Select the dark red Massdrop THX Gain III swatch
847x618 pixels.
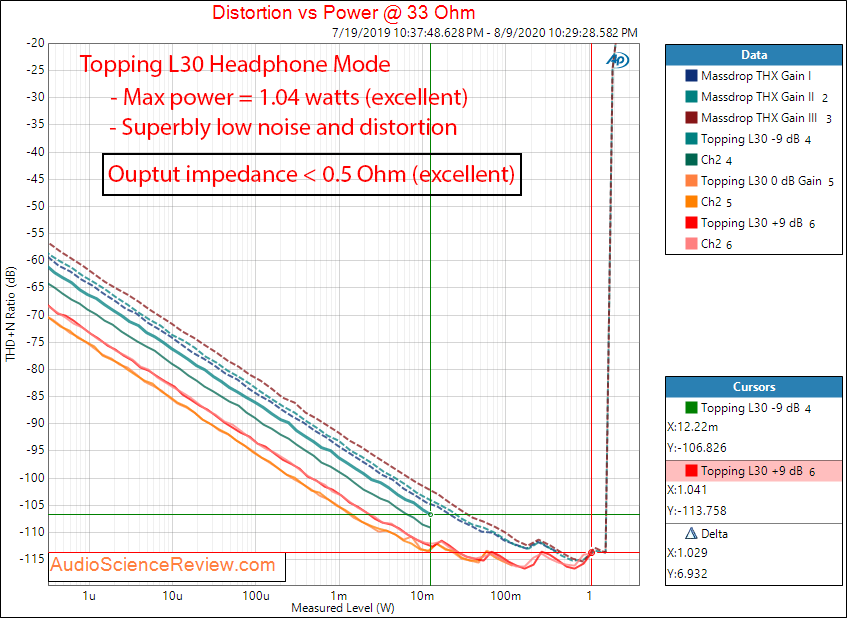pyautogui.click(x=691, y=118)
